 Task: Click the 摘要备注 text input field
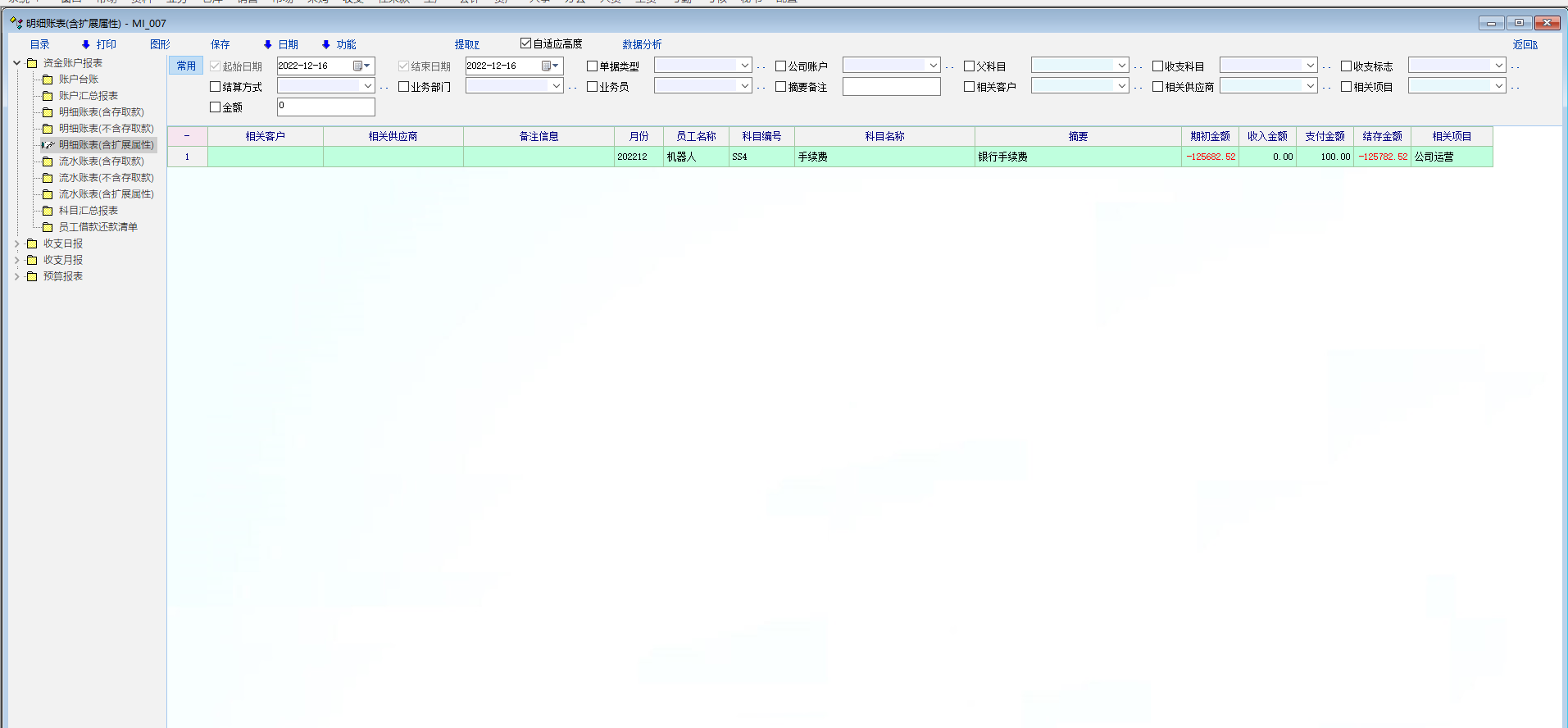click(x=891, y=86)
